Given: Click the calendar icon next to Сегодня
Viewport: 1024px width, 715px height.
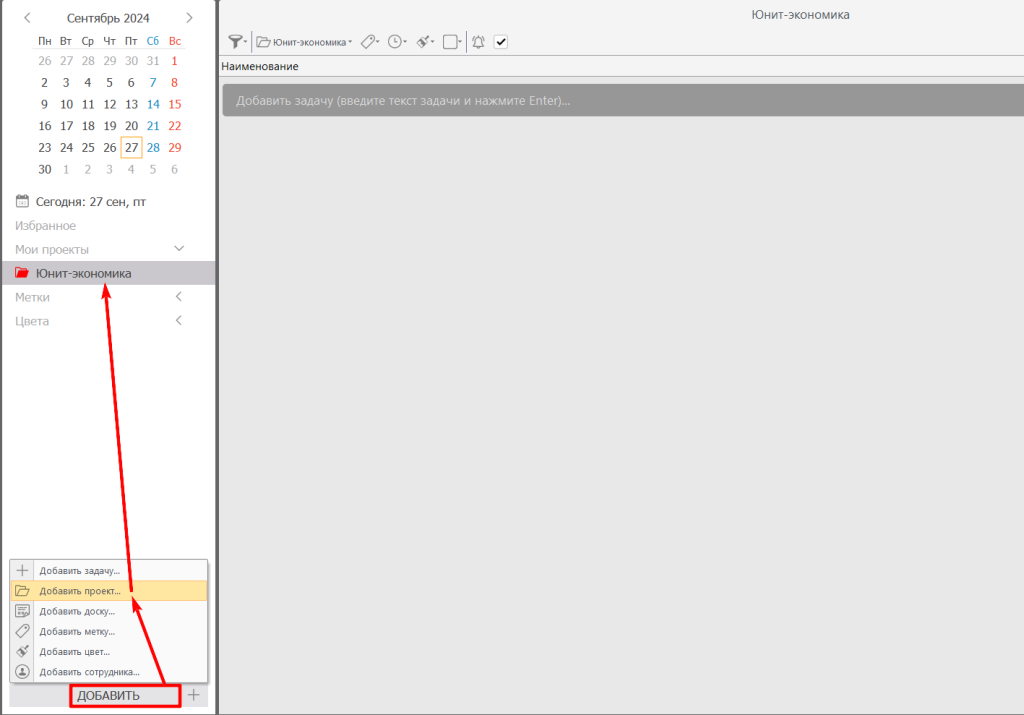Looking at the screenshot, I should tap(22, 201).
